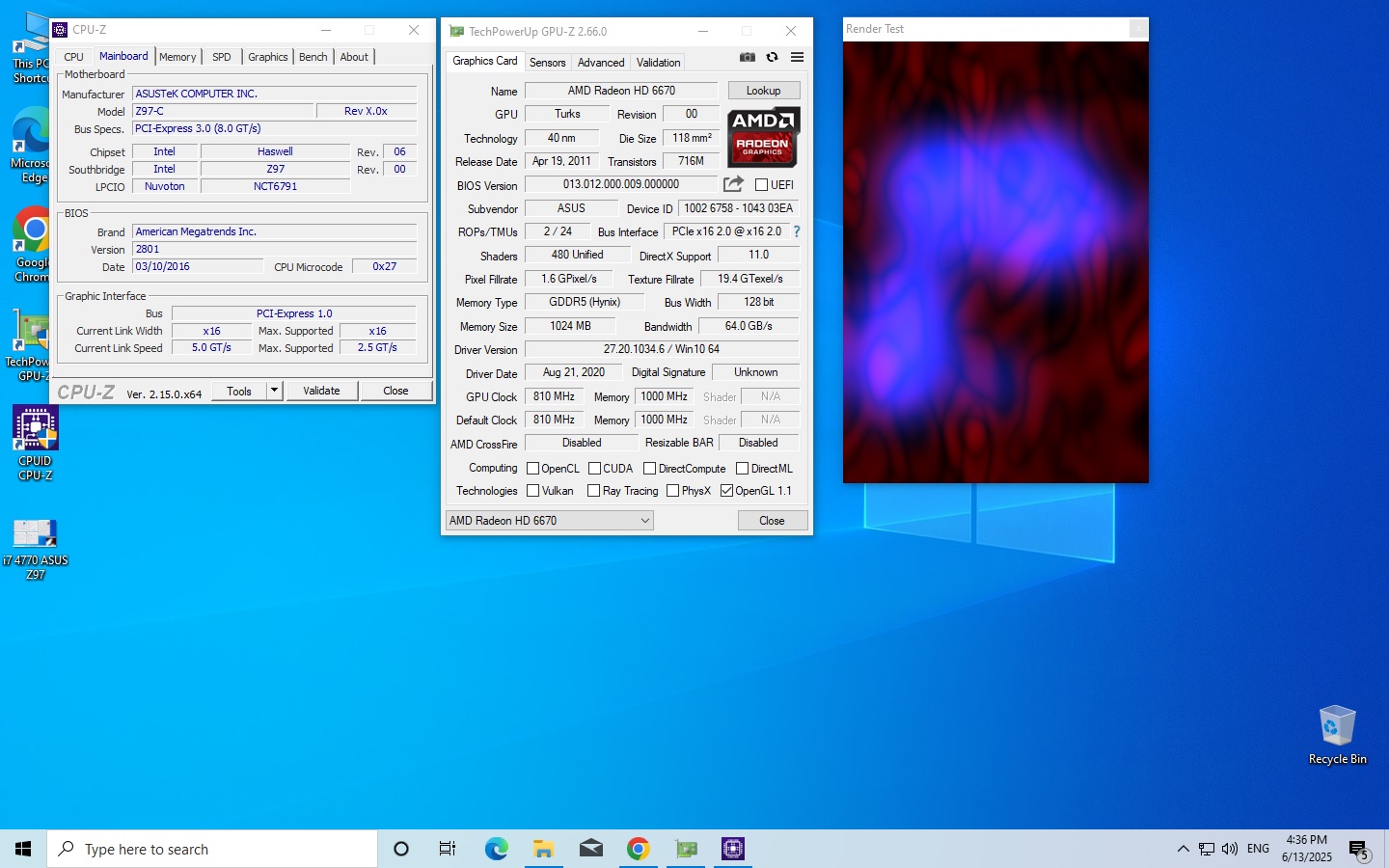
Task: Open the Graphics tab in CPU-Z
Action: [x=268, y=57]
